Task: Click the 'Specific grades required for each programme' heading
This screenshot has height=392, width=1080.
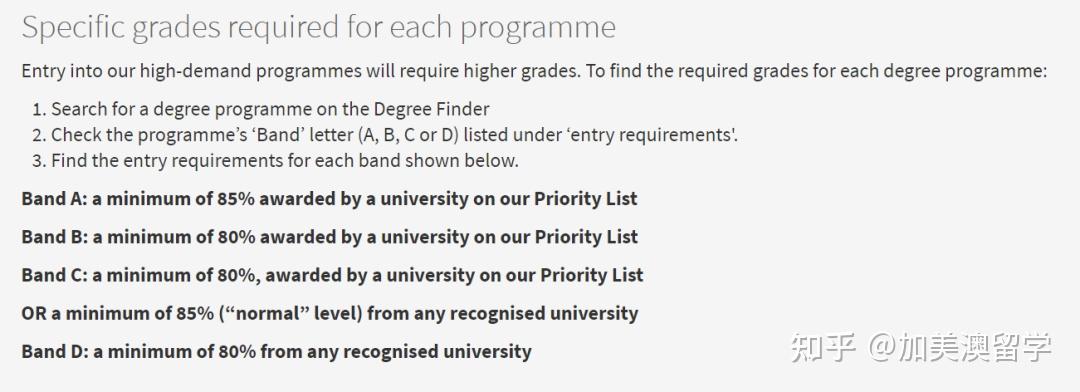Action: tap(318, 28)
